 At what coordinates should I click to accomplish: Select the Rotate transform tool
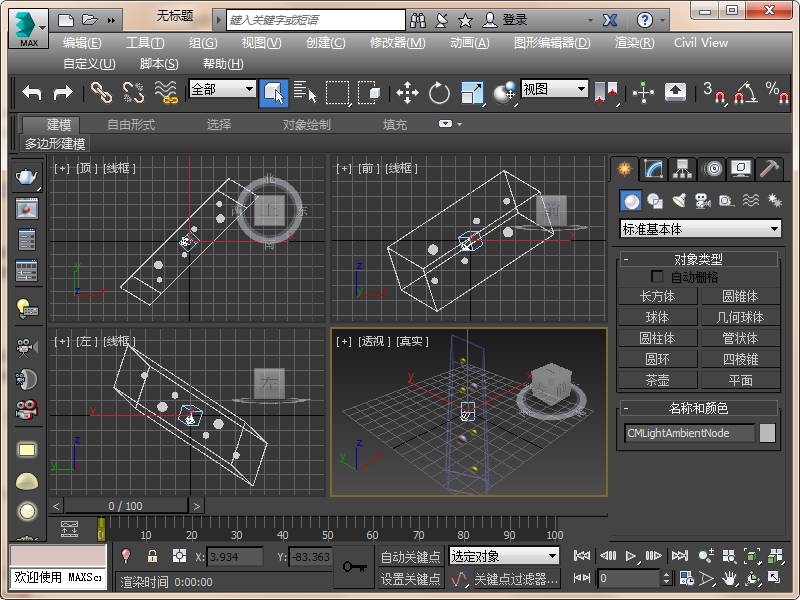point(439,93)
